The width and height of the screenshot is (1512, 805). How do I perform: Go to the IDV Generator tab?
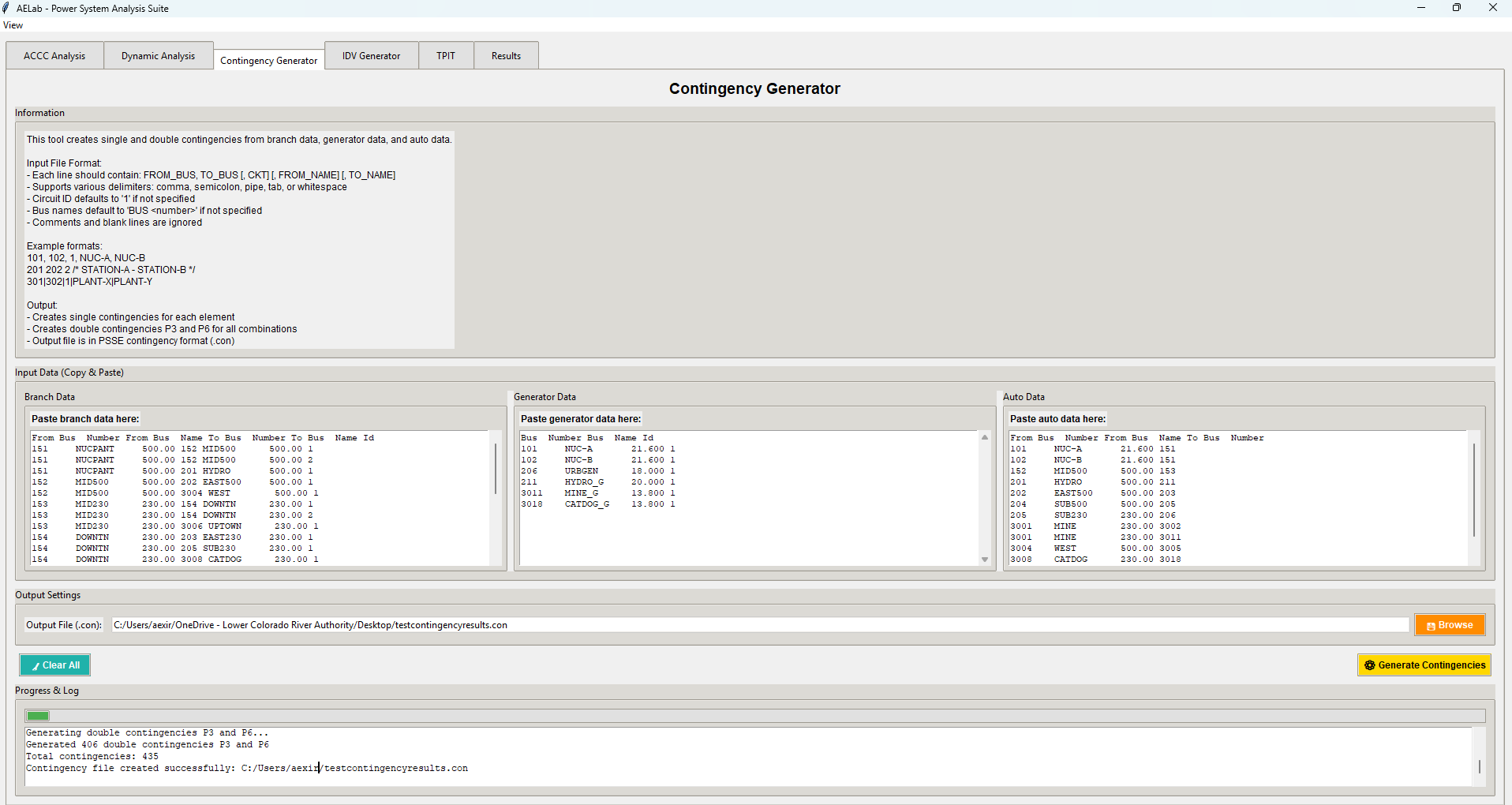[x=371, y=56]
